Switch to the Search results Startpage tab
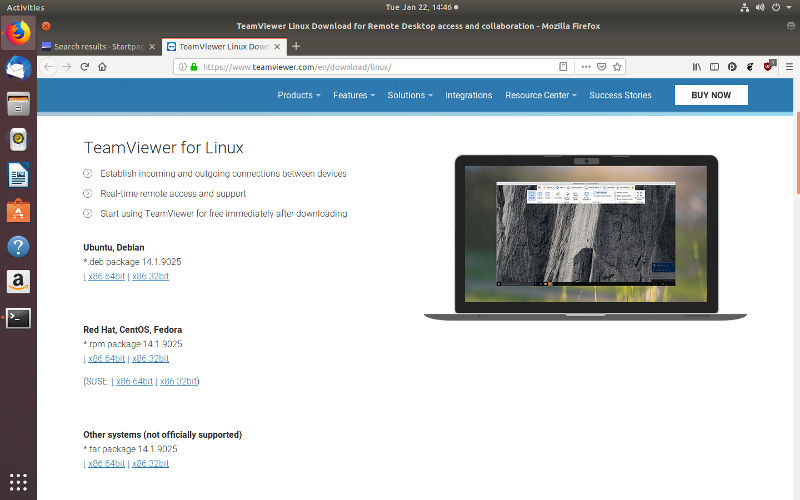The width and height of the screenshot is (800, 500). [x=98, y=46]
